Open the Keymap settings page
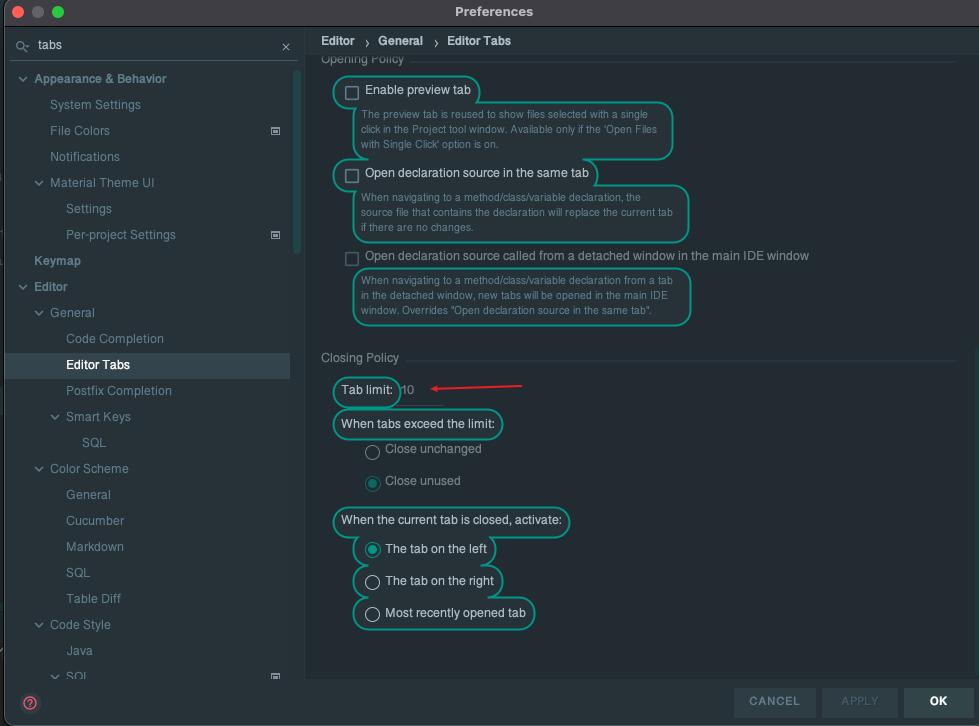The image size is (979, 726). 57,261
